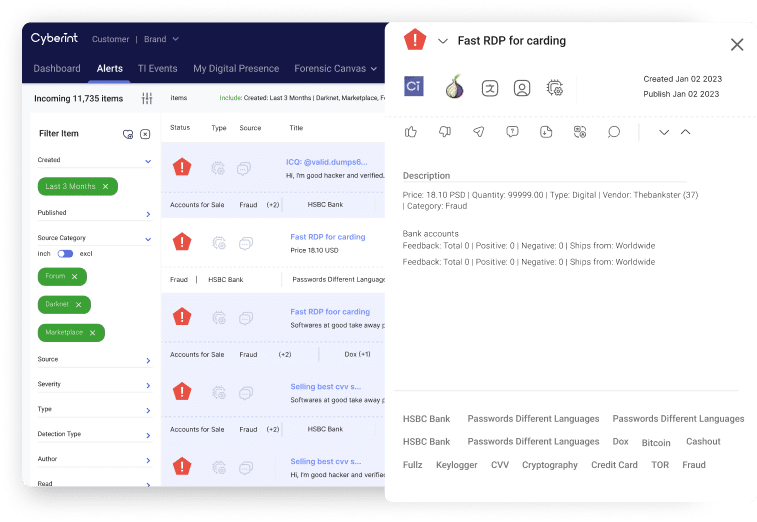This screenshot has height=522, width=757.
Task: Click the download icon in action row
Action: click(546, 132)
